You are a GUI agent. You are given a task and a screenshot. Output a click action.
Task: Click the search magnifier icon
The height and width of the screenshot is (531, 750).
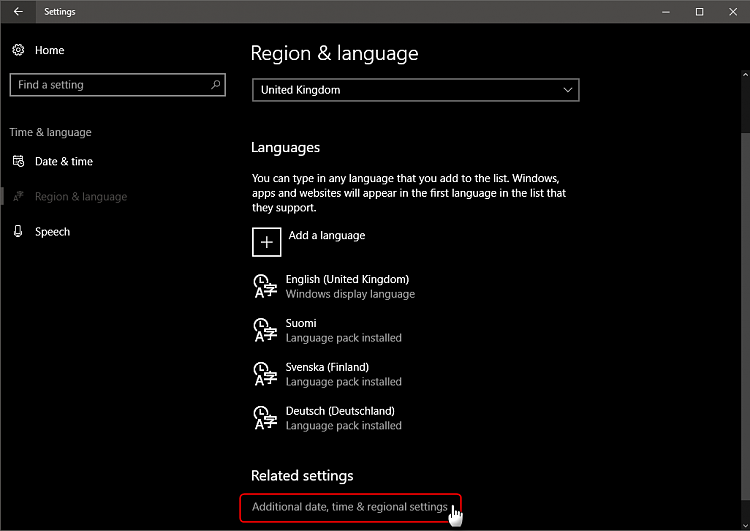tap(216, 85)
